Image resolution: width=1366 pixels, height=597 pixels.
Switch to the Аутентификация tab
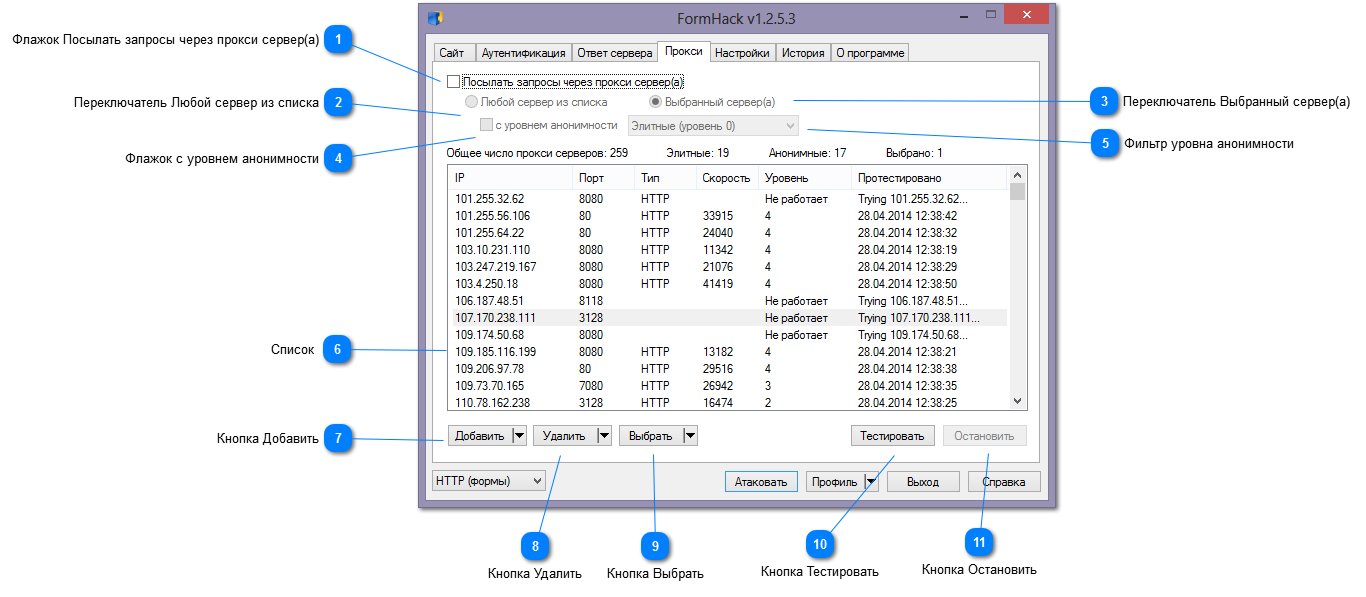[523, 53]
